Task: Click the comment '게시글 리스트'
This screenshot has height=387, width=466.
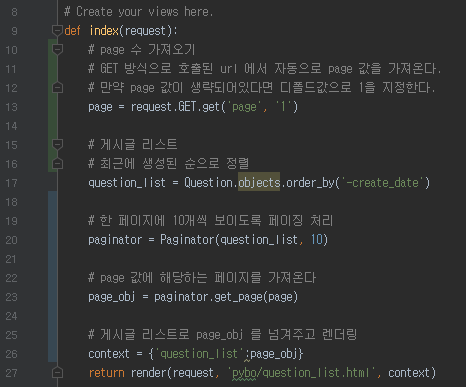Action: tap(133, 145)
